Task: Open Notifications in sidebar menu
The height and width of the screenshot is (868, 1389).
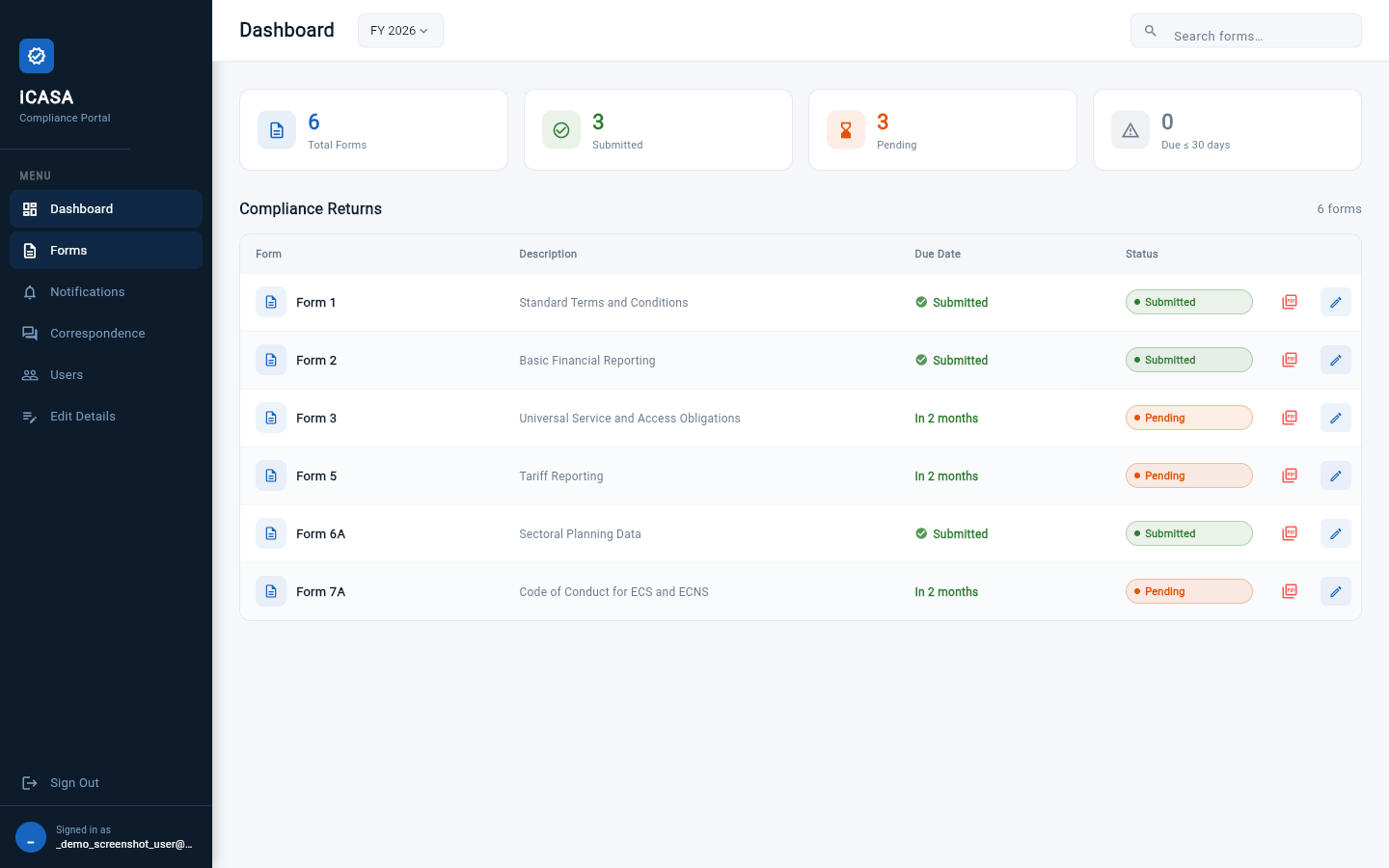Action: pyautogui.click(x=106, y=291)
